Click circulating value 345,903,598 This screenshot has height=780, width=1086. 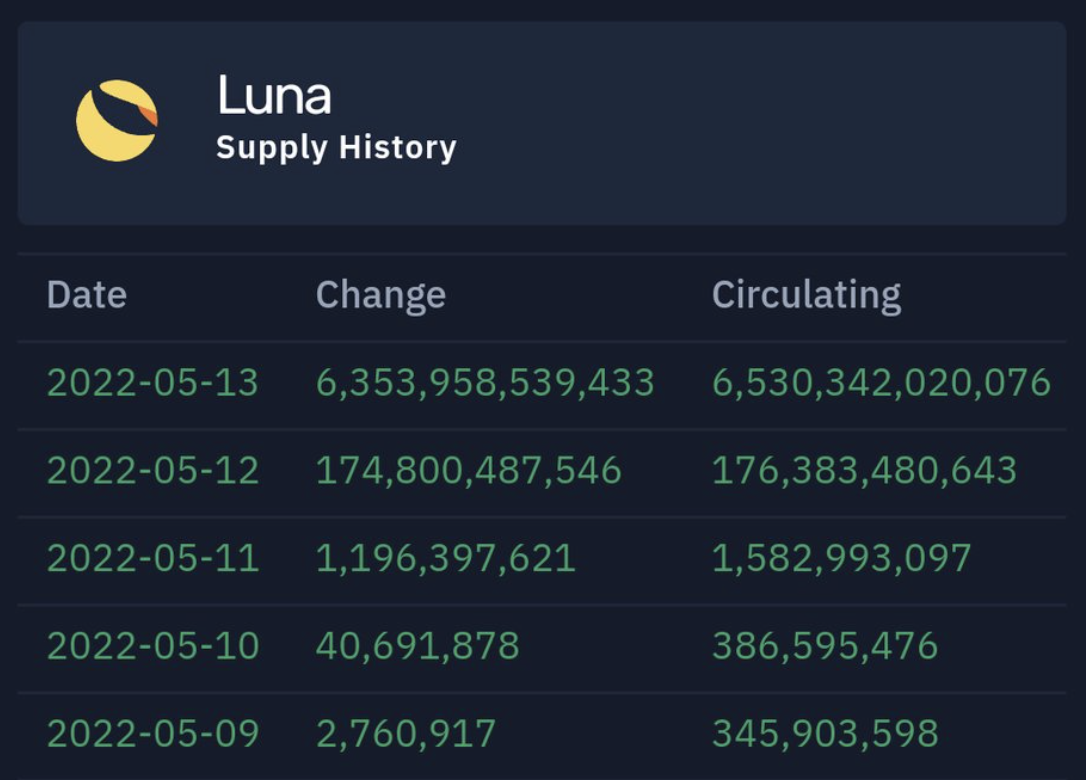point(824,734)
